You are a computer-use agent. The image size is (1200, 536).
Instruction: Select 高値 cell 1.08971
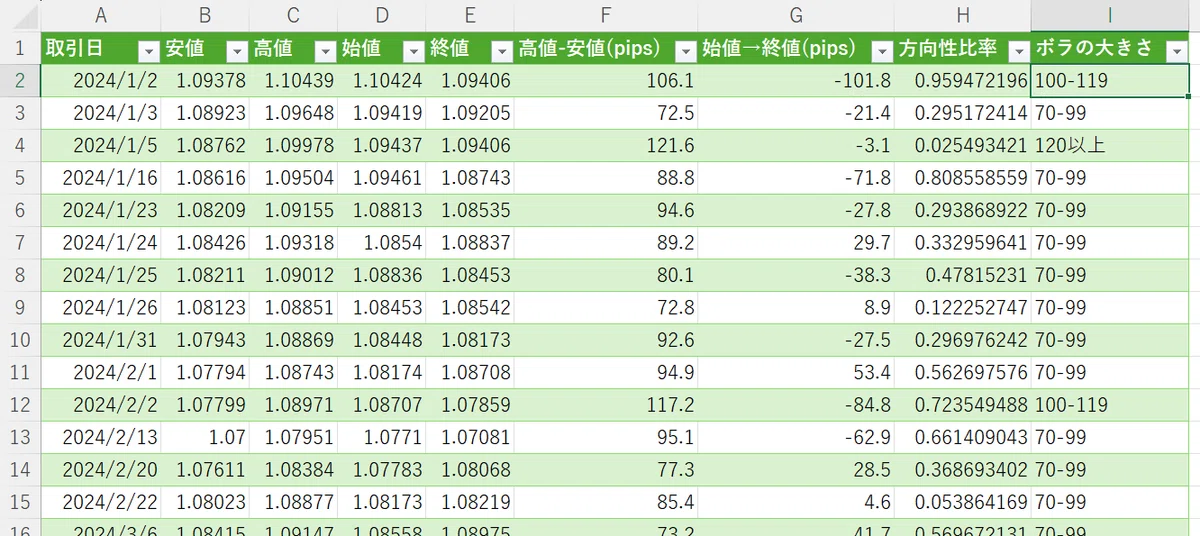point(293,404)
